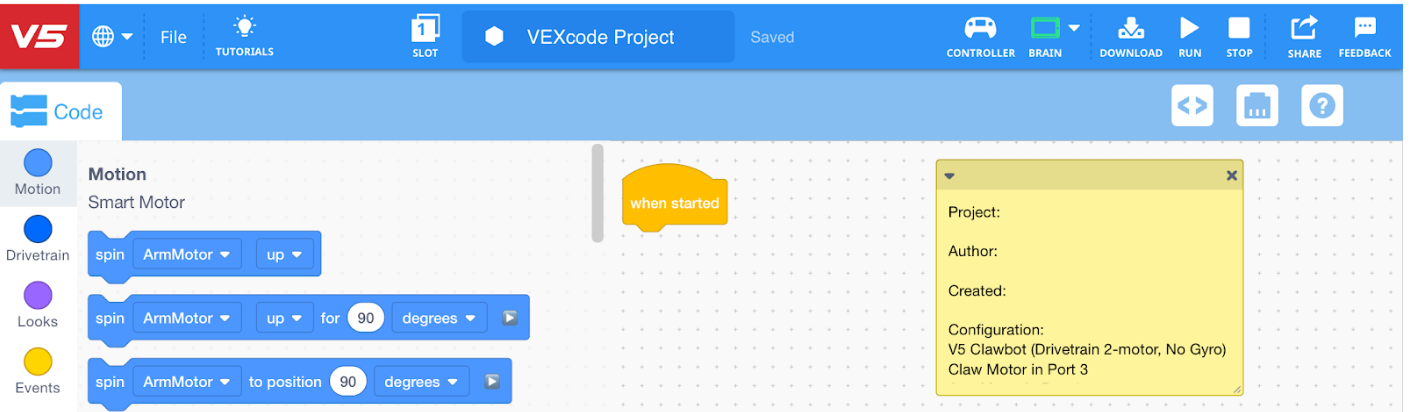This screenshot has height=412, width=1423.
Task: Collapse the yellow note with its arrow
Action: point(949,175)
